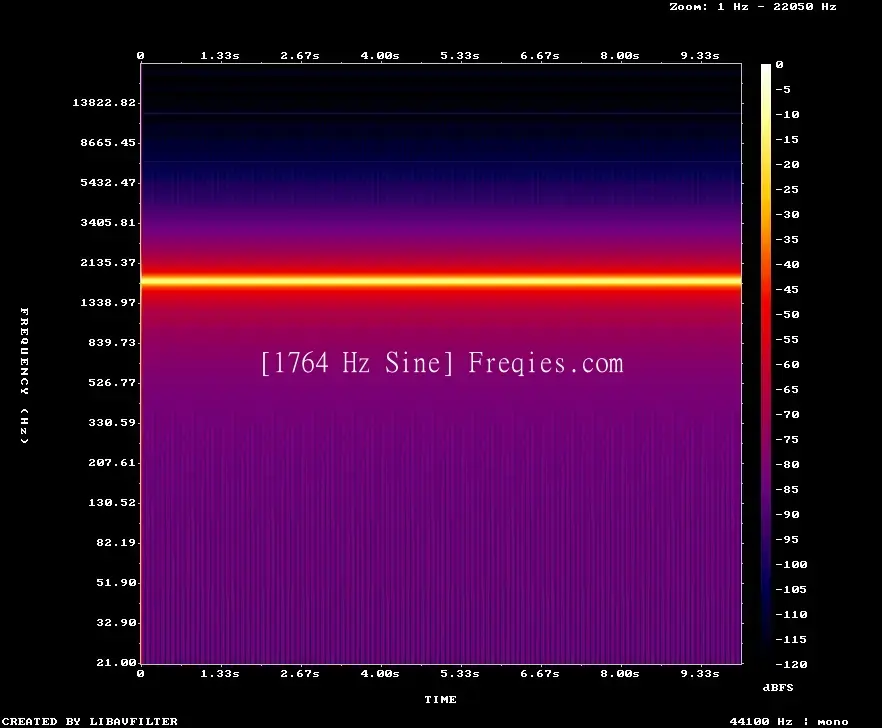Click the bottom 2.67s time label
The width and height of the screenshot is (882, 728).
pyautogui.click(x=300, y=673)
